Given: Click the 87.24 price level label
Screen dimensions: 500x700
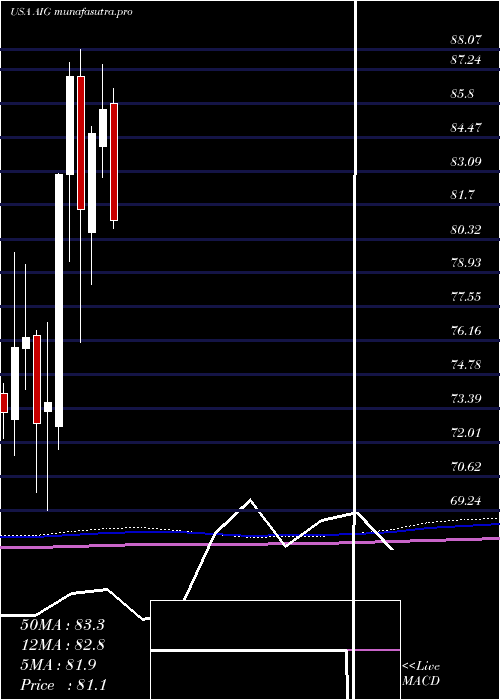Looking at the screenshot, I should point(466,60).
